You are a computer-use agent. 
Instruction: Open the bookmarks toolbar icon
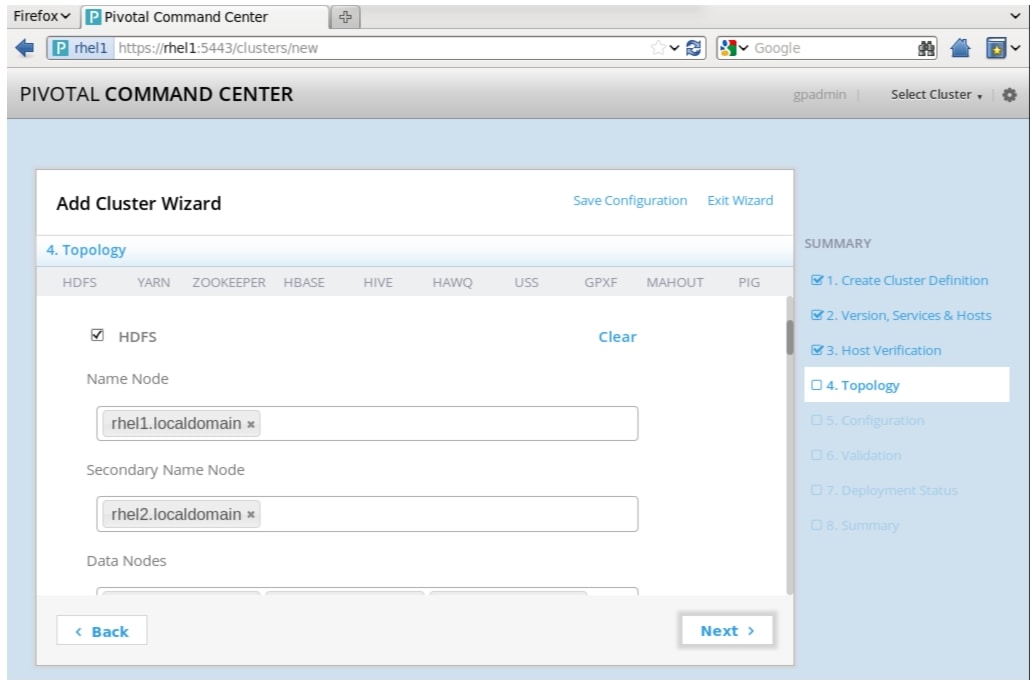[x=996, y=48]
